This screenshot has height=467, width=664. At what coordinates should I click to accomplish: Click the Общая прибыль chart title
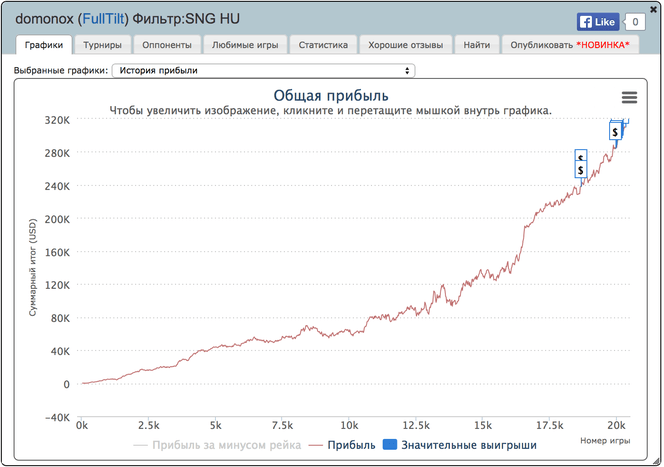pyautogui.click(x=331, y=96)
